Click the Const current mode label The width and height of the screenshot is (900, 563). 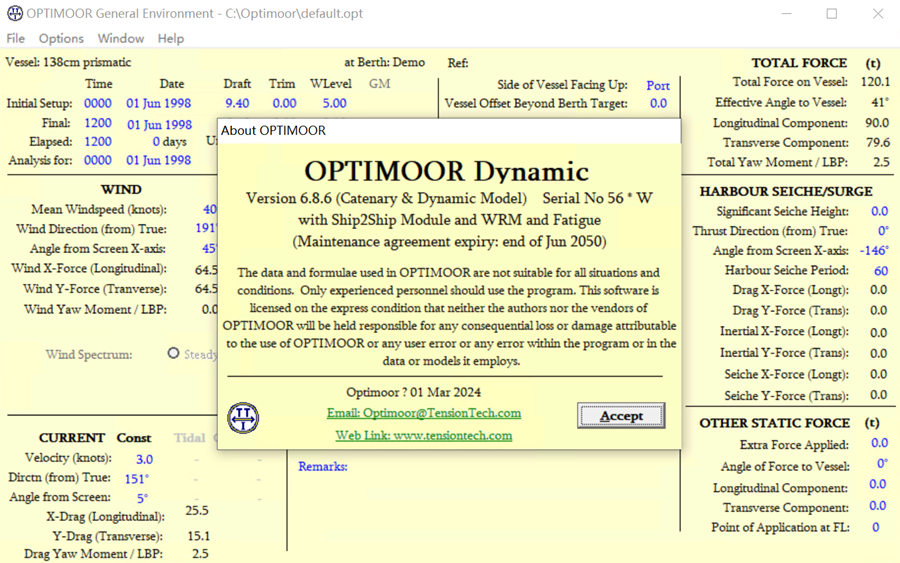(134, 438)
